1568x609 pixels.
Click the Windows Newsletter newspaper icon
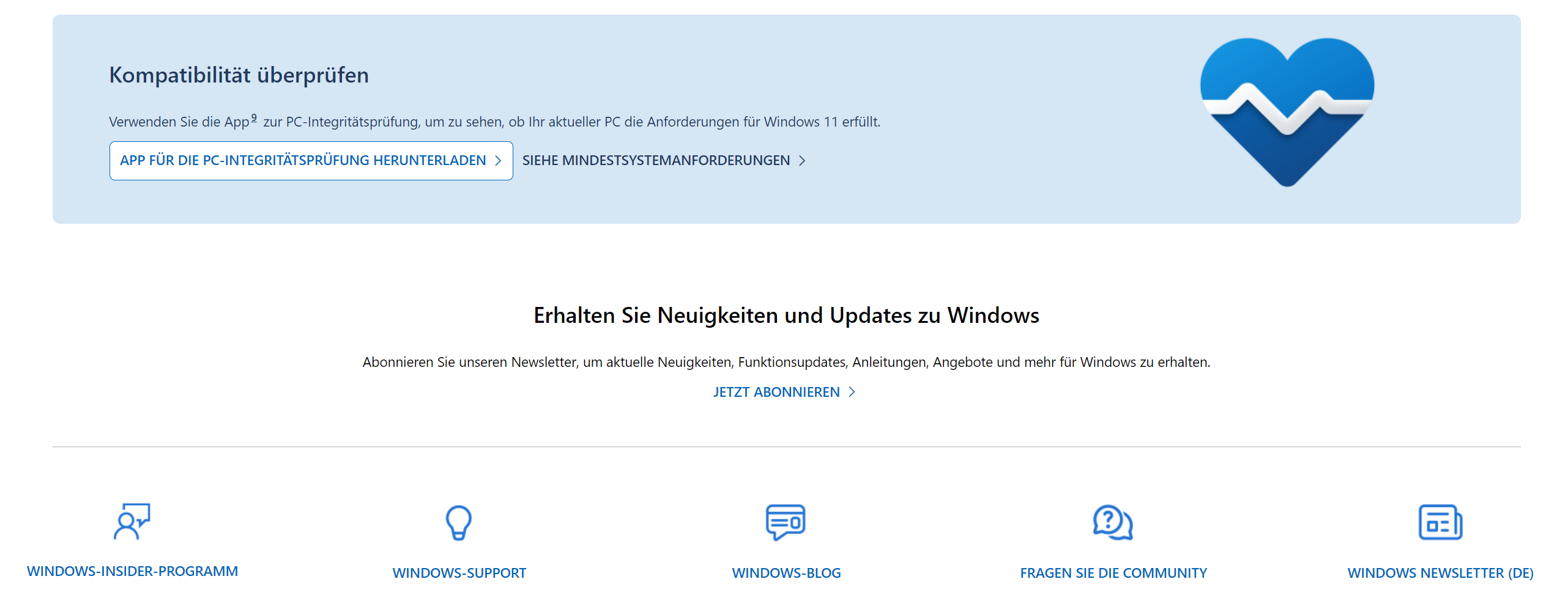point(1440,522)
